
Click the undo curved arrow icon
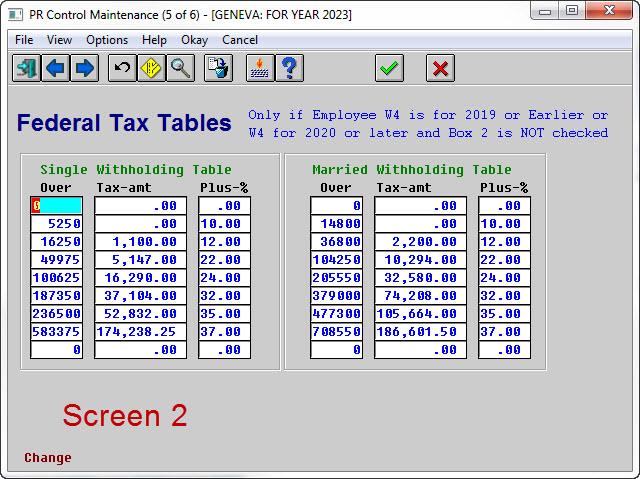click(x=122, y=68)
